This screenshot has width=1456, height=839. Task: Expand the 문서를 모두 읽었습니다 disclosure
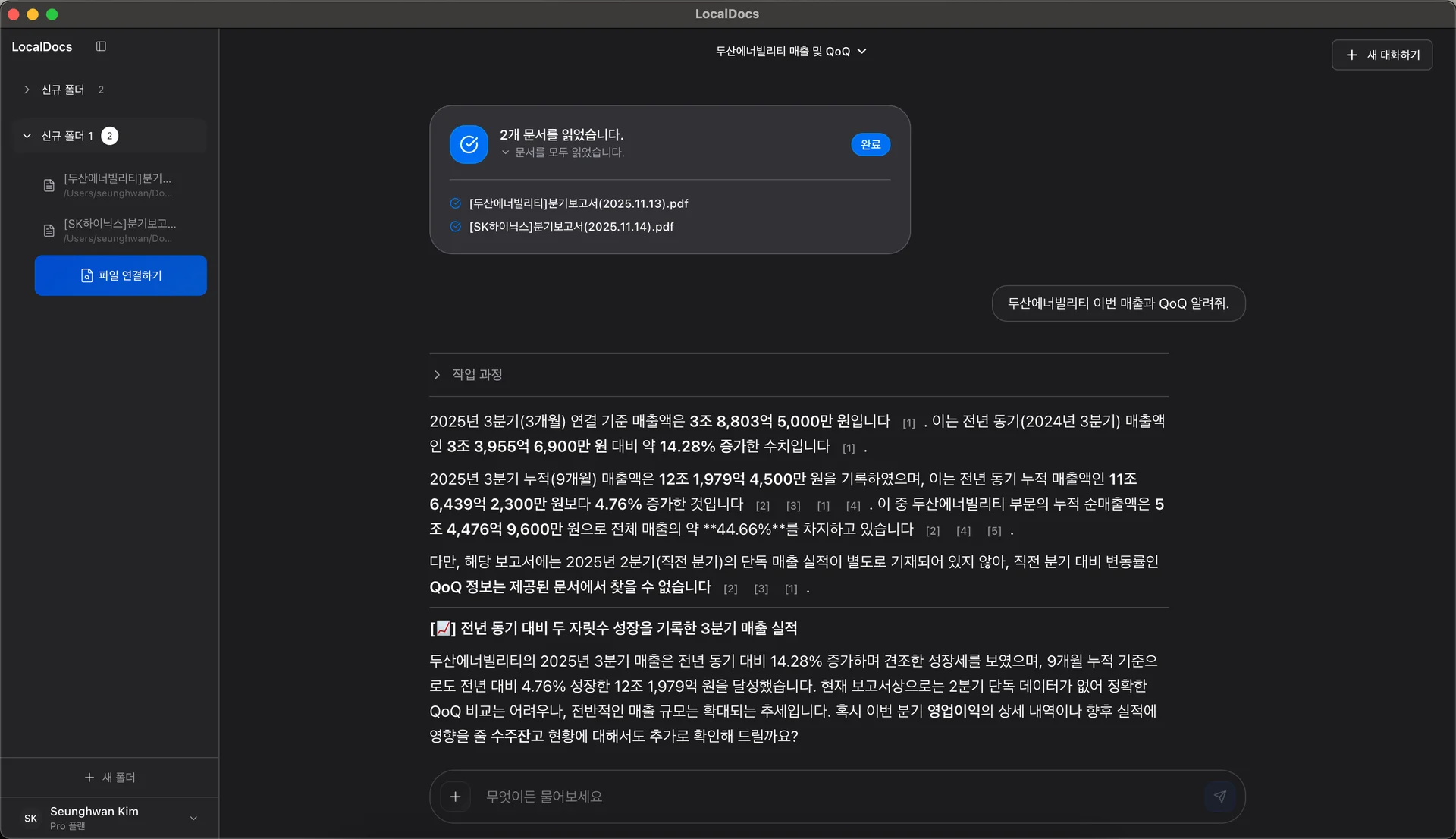pyautogui.click(x=506, y=152)
